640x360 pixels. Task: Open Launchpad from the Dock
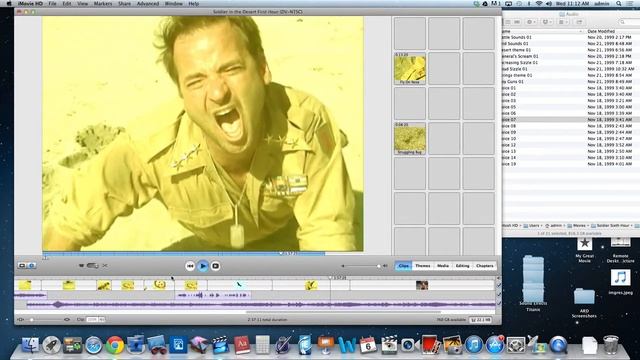click(51, 345)
